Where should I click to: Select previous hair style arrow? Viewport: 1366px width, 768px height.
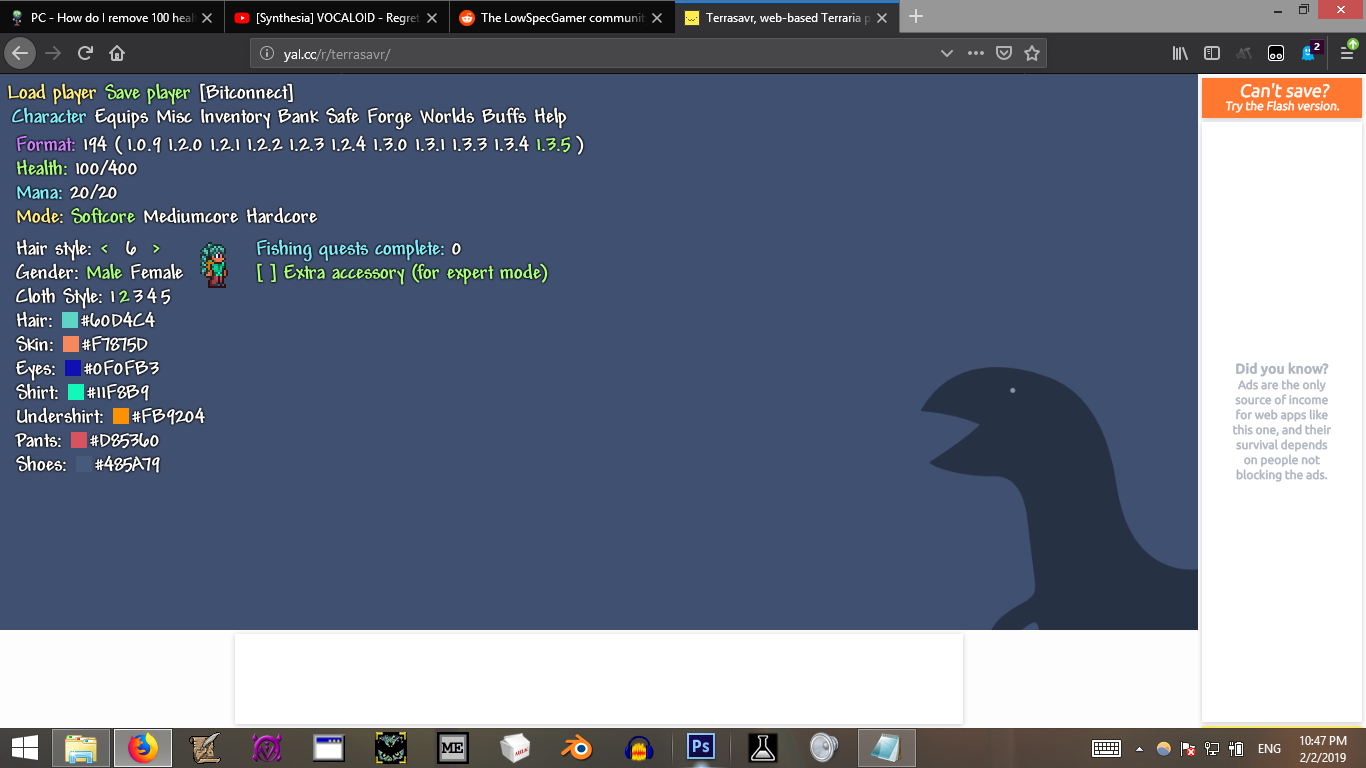tap(105, 248)
